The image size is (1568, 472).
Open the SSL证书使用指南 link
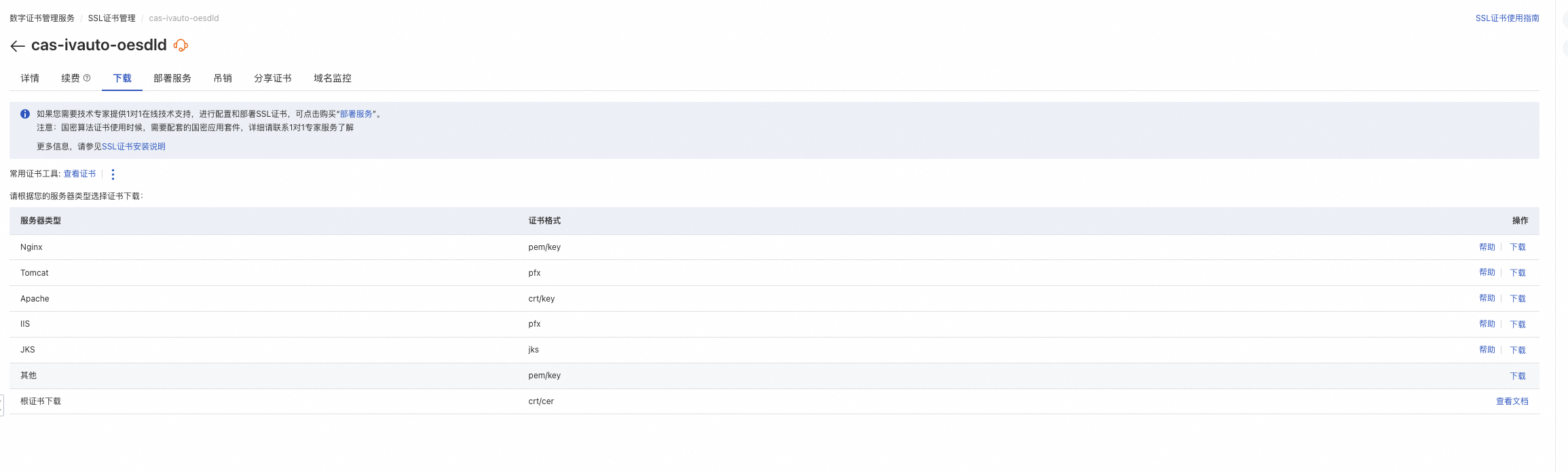coord(1507,18)
